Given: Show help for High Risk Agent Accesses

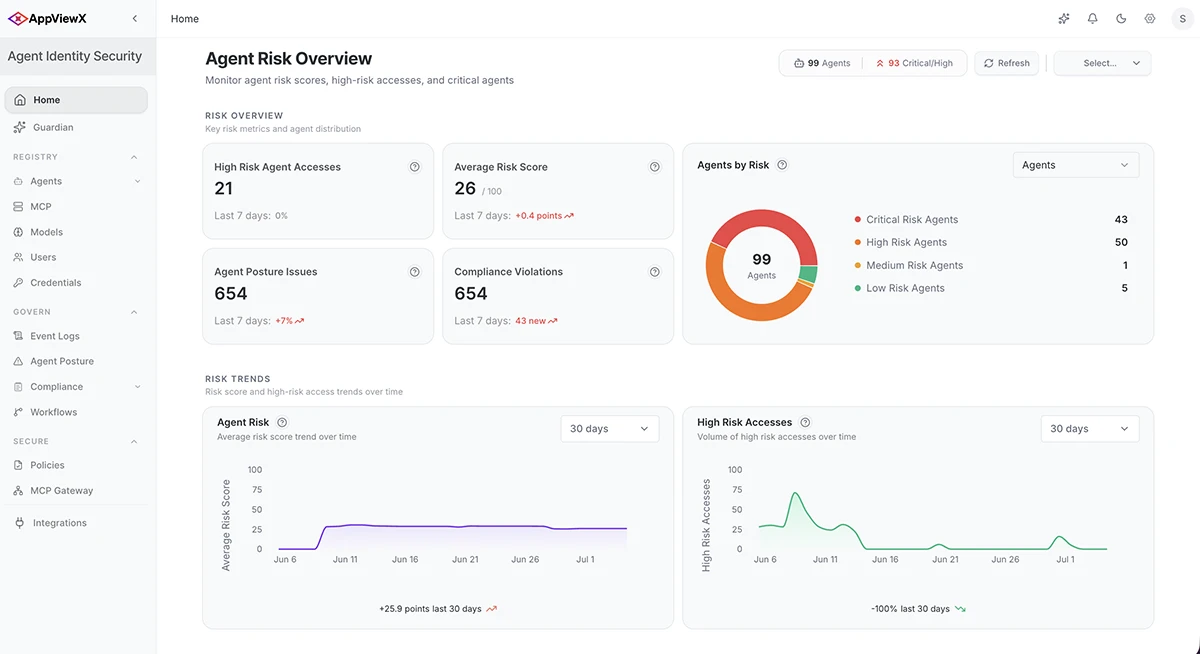Looking at the screenshot, I should point(415,167).
